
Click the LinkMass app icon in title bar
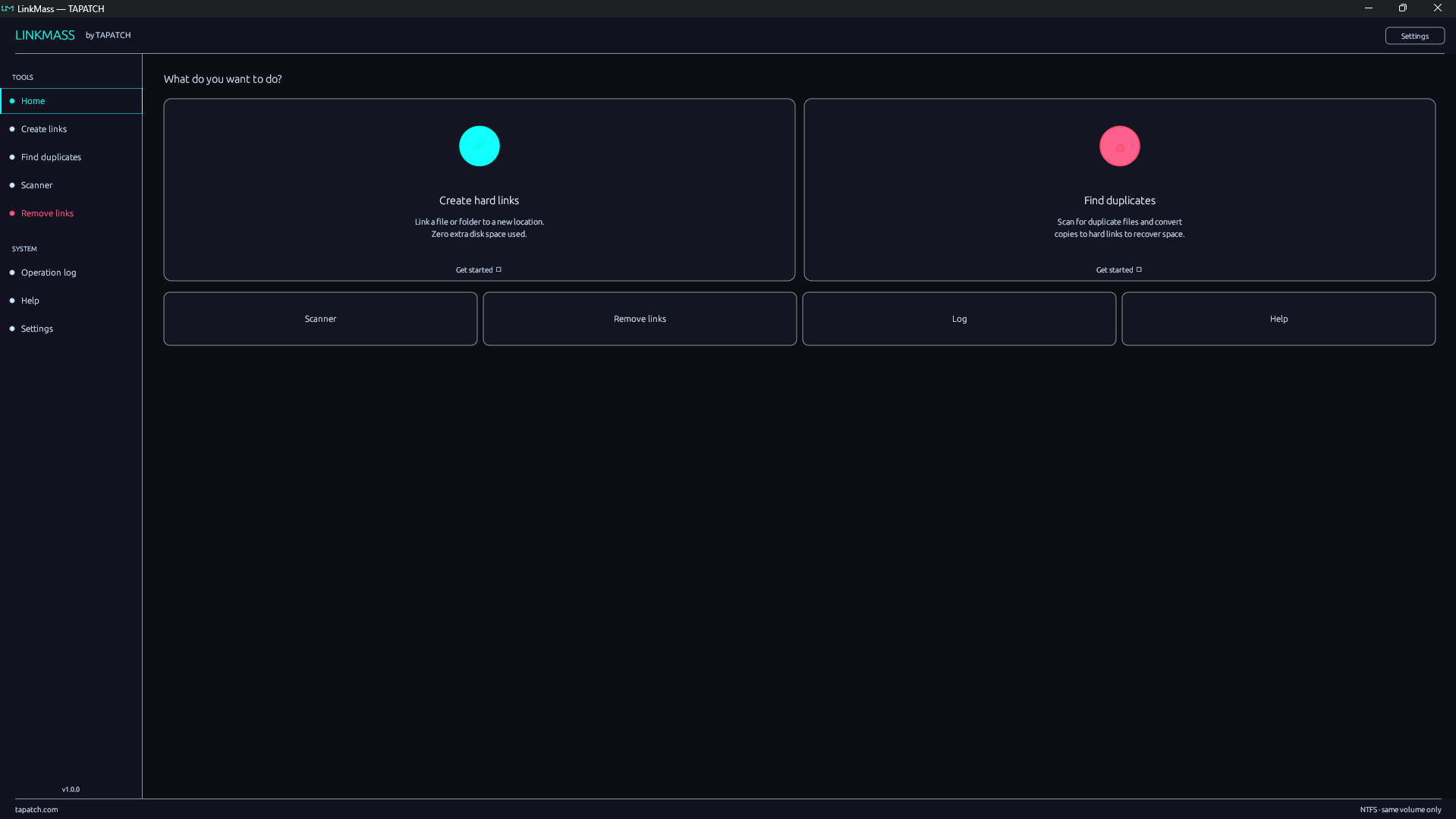[8, 8]
